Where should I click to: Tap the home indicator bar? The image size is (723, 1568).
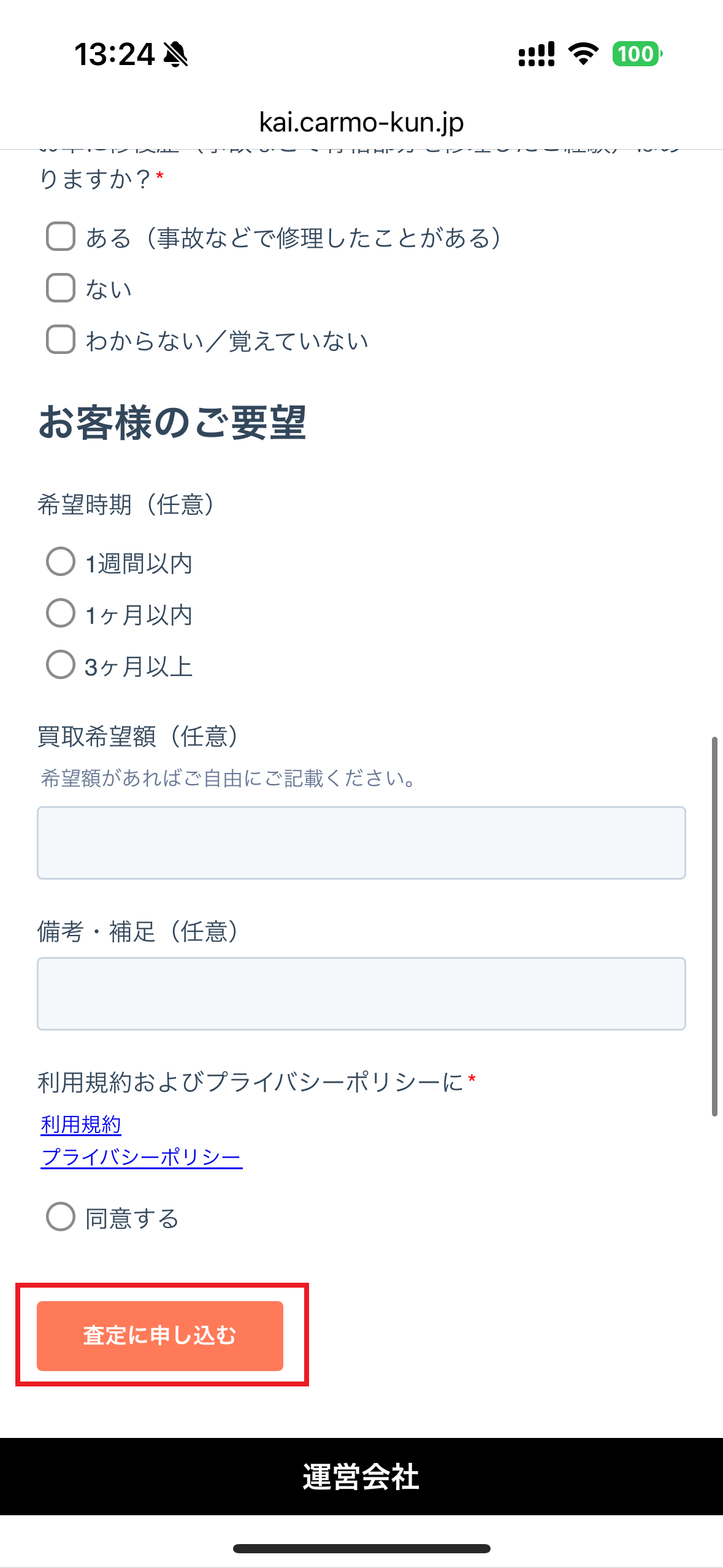coord(361,1548)
